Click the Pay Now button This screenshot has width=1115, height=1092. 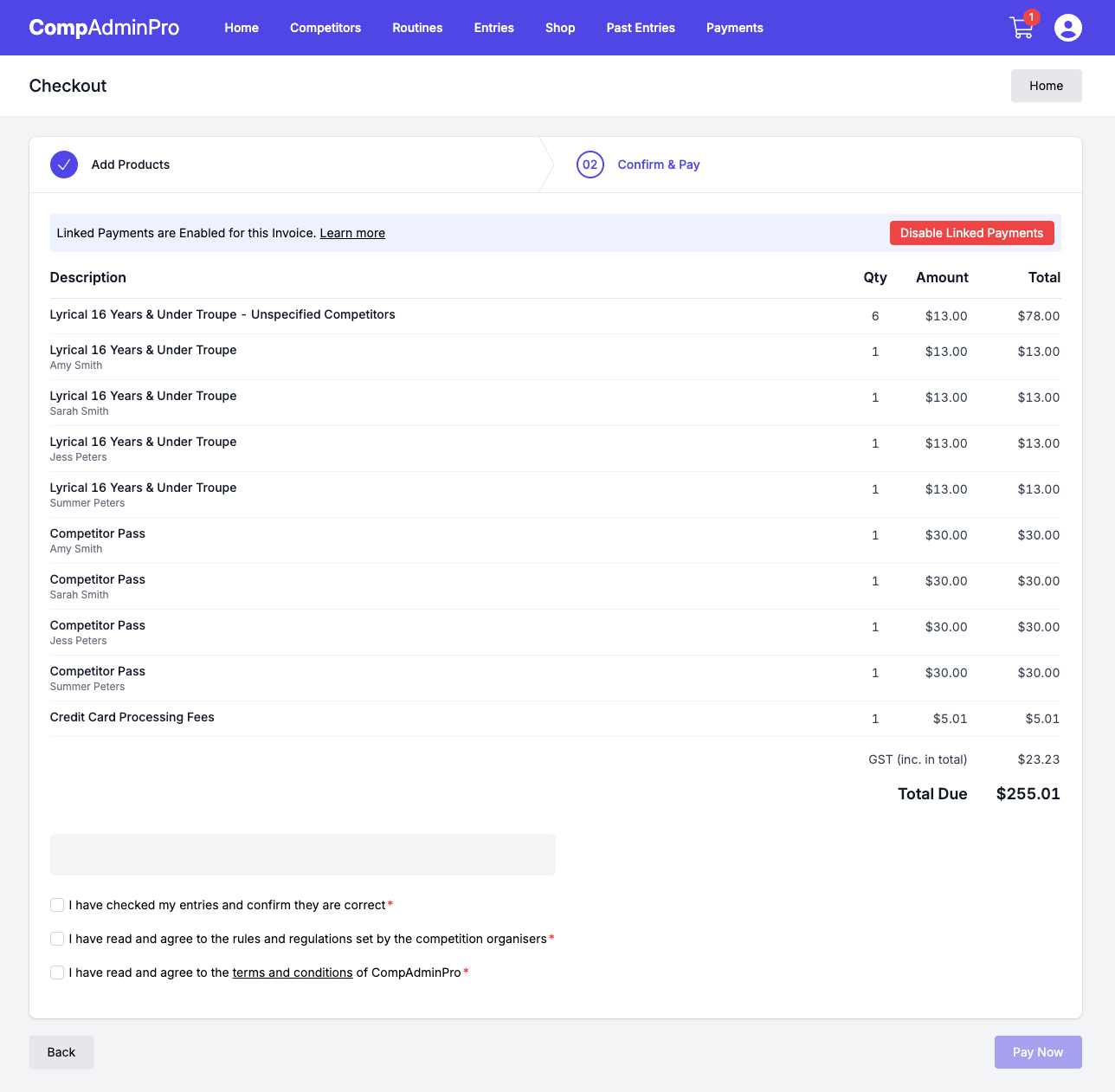1038,1052
